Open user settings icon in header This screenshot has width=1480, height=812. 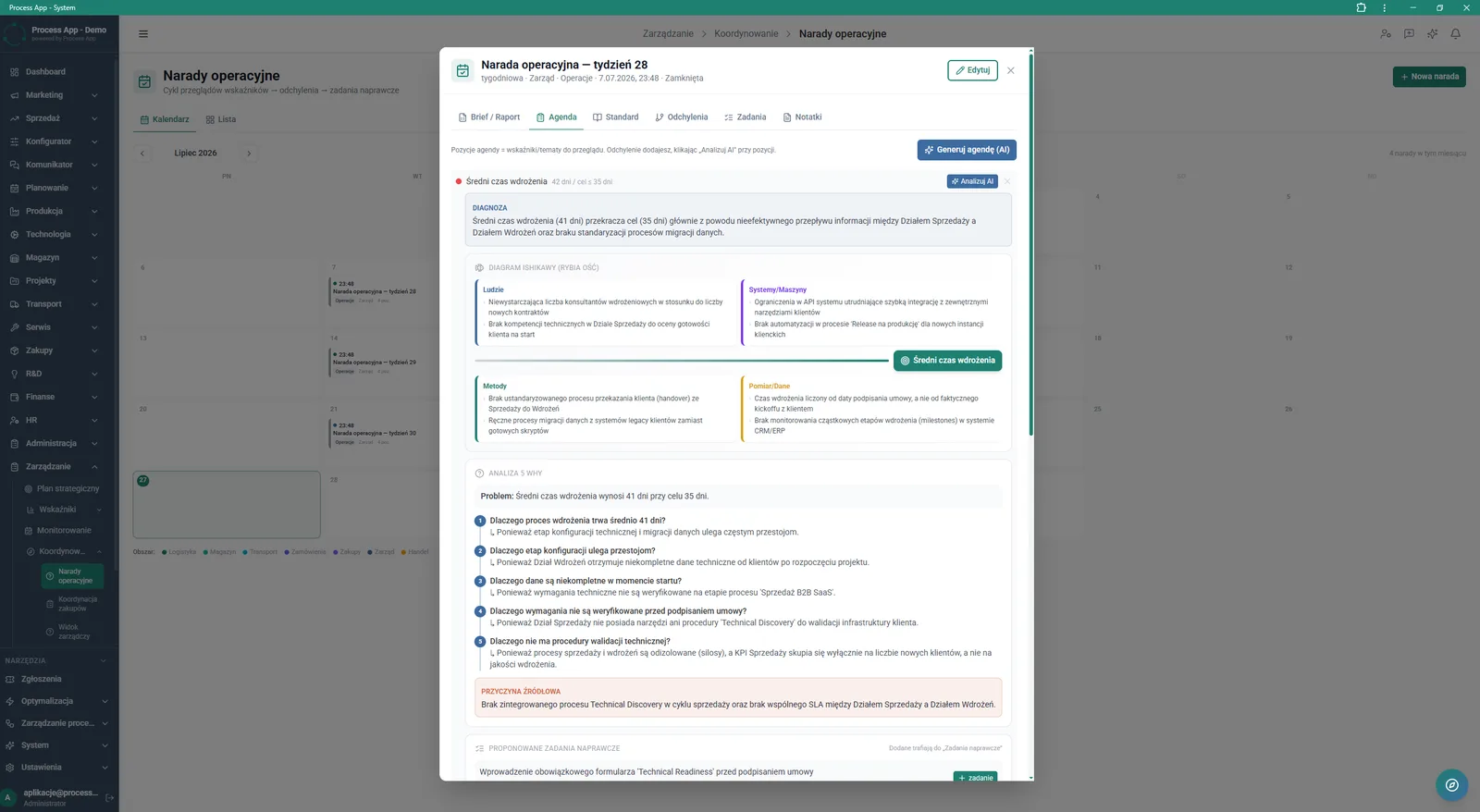(1386, 34)
